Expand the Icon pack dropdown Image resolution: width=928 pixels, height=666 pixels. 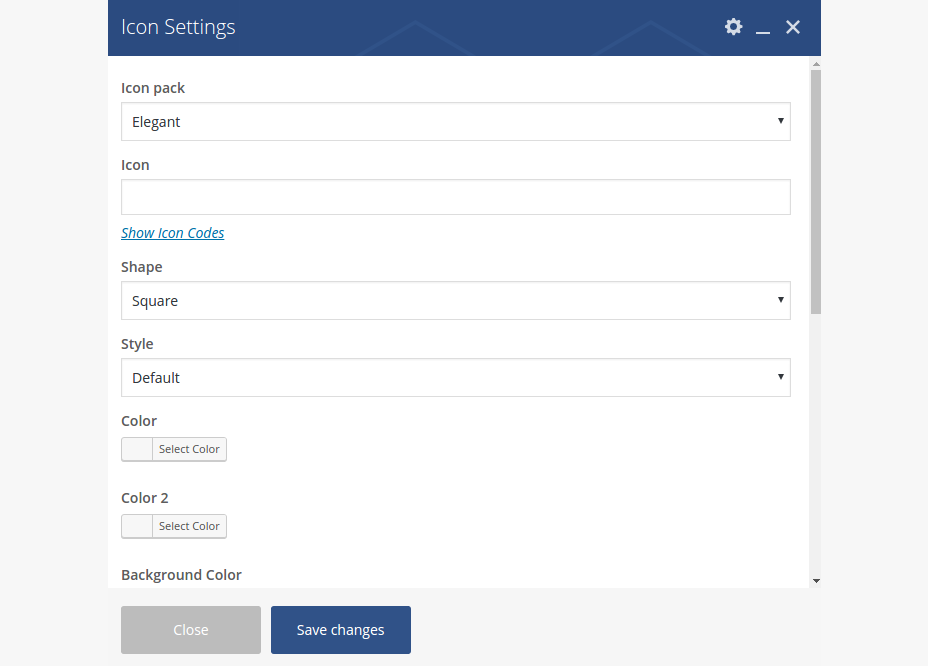click(x=455, y=122)
